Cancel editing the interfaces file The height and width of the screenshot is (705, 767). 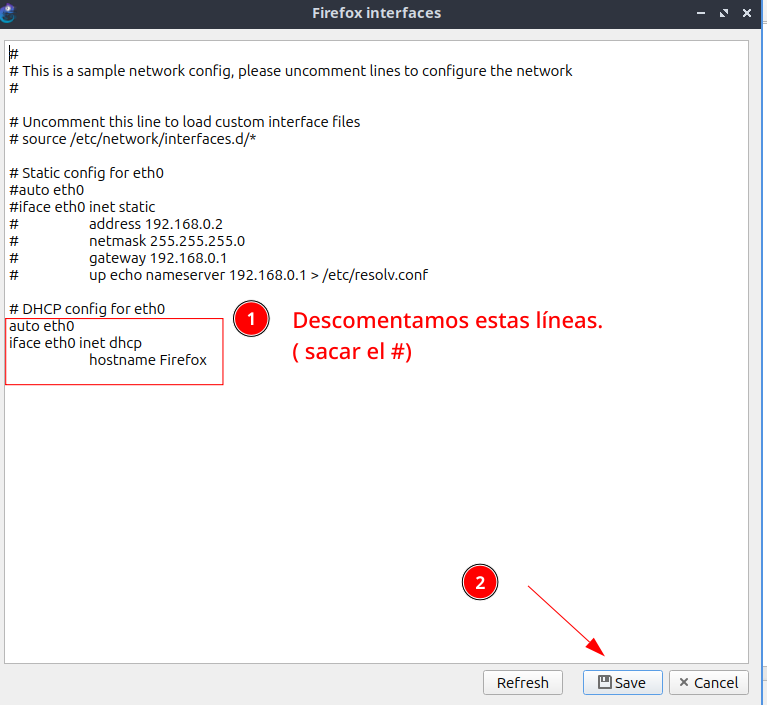coord(708,682)
